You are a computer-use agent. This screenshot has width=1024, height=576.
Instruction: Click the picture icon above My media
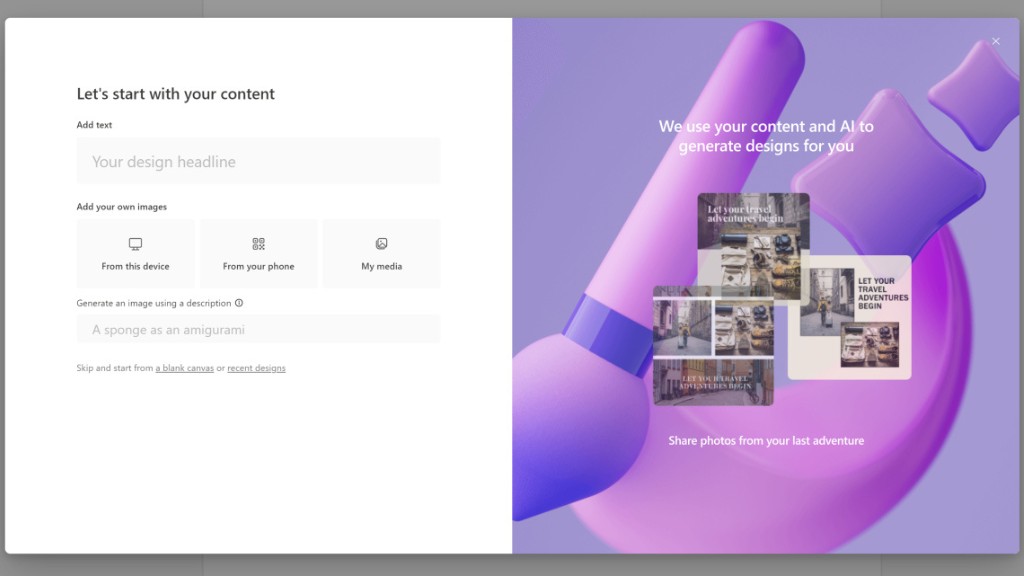click(x=381, y=244)
